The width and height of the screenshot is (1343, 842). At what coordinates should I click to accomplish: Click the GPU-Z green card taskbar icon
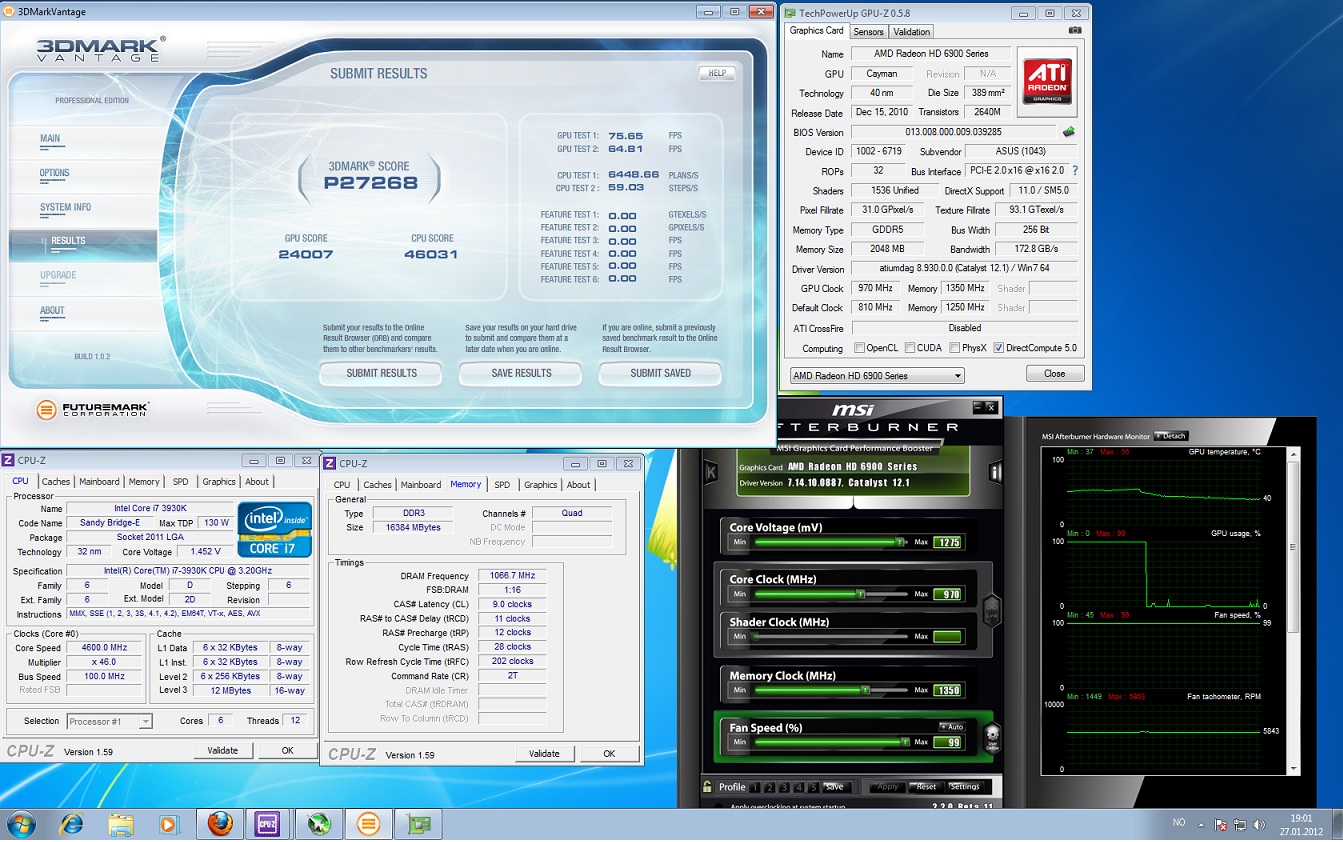tap(418, 825)
